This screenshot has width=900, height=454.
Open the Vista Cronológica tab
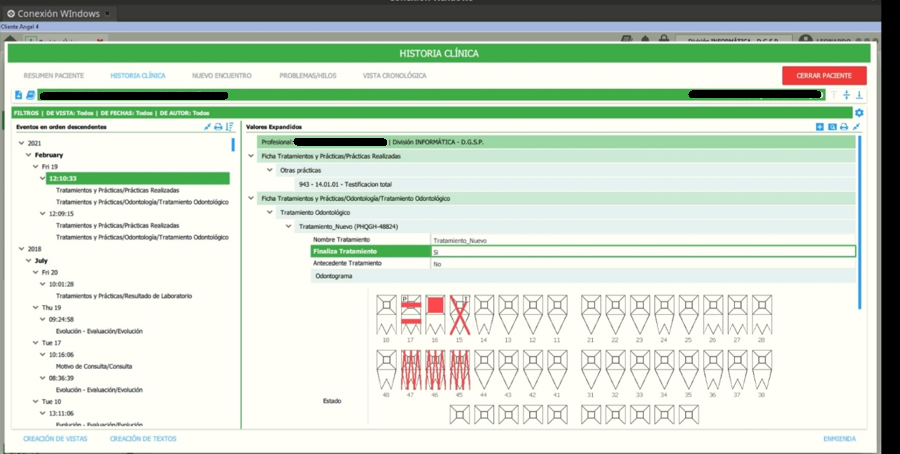coord(394,76)
